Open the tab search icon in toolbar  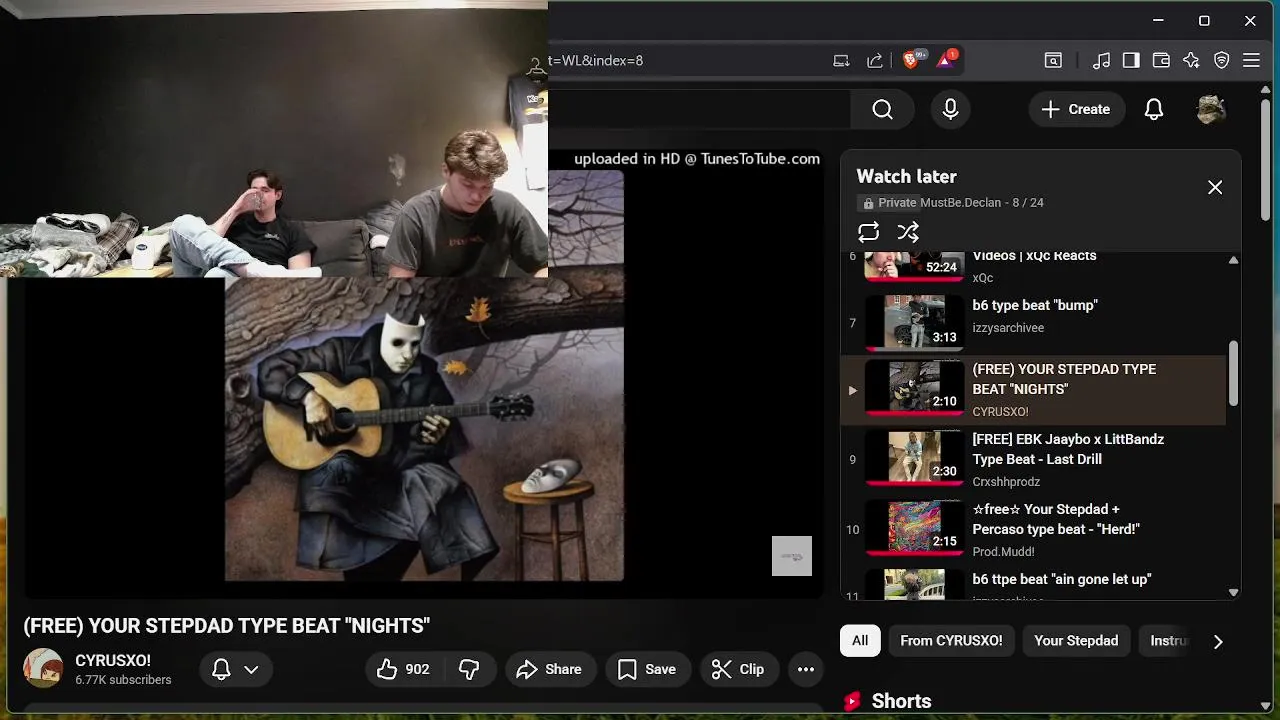[1053, 60]
